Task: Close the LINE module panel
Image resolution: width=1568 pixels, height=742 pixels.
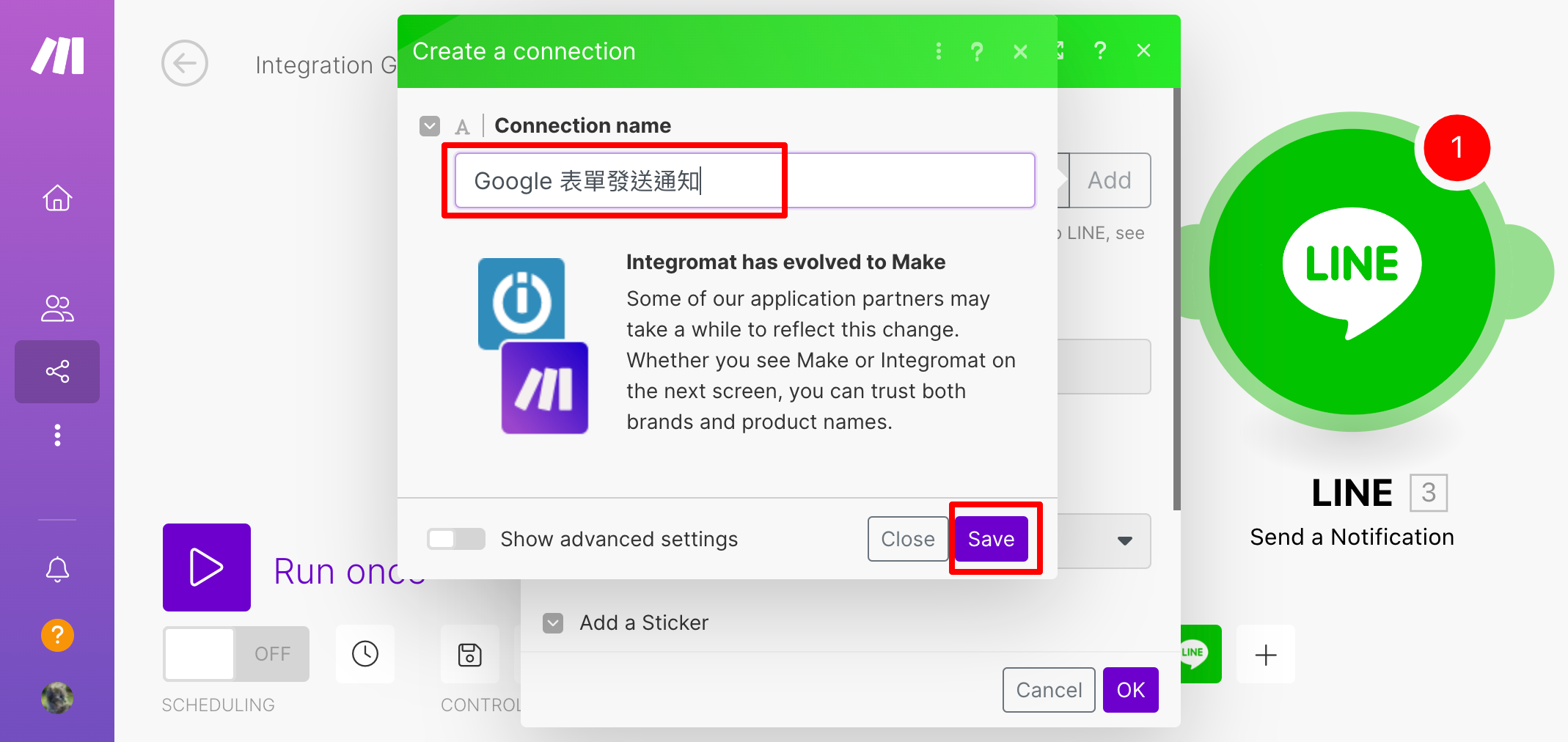Action: tap(1144, 50)
